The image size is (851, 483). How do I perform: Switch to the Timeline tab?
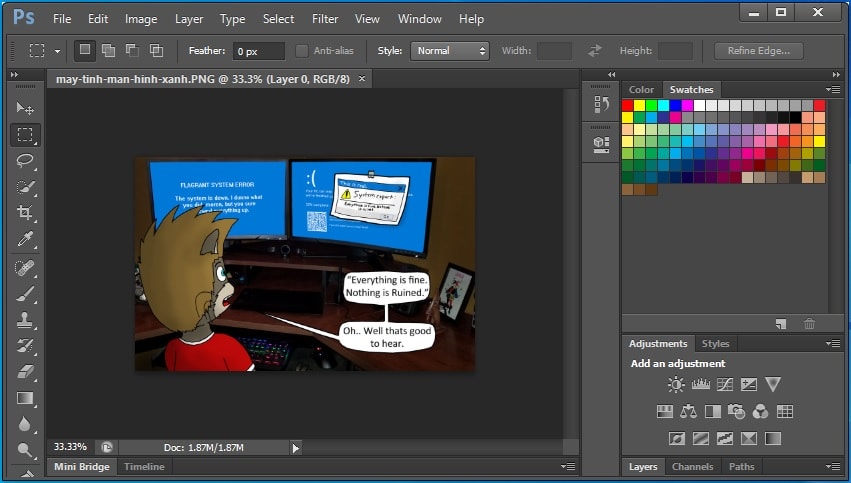[x=144, y=466]
